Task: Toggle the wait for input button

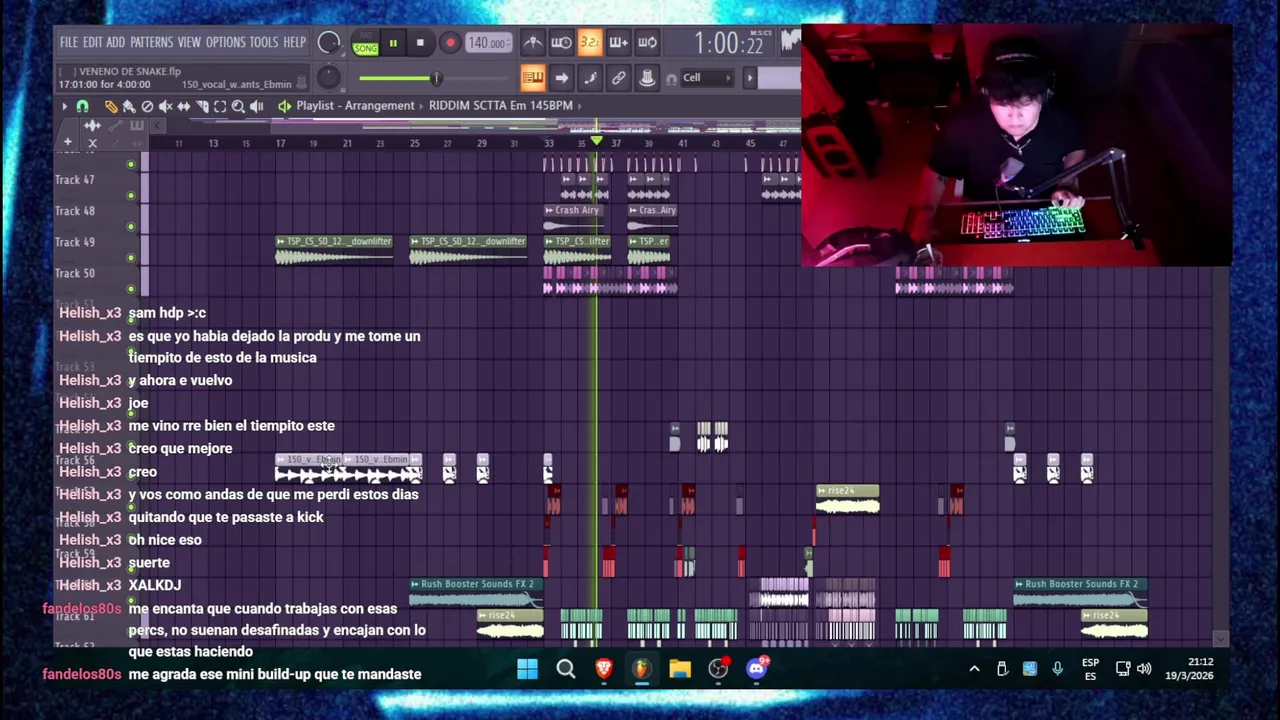Action: pos(561,42)
